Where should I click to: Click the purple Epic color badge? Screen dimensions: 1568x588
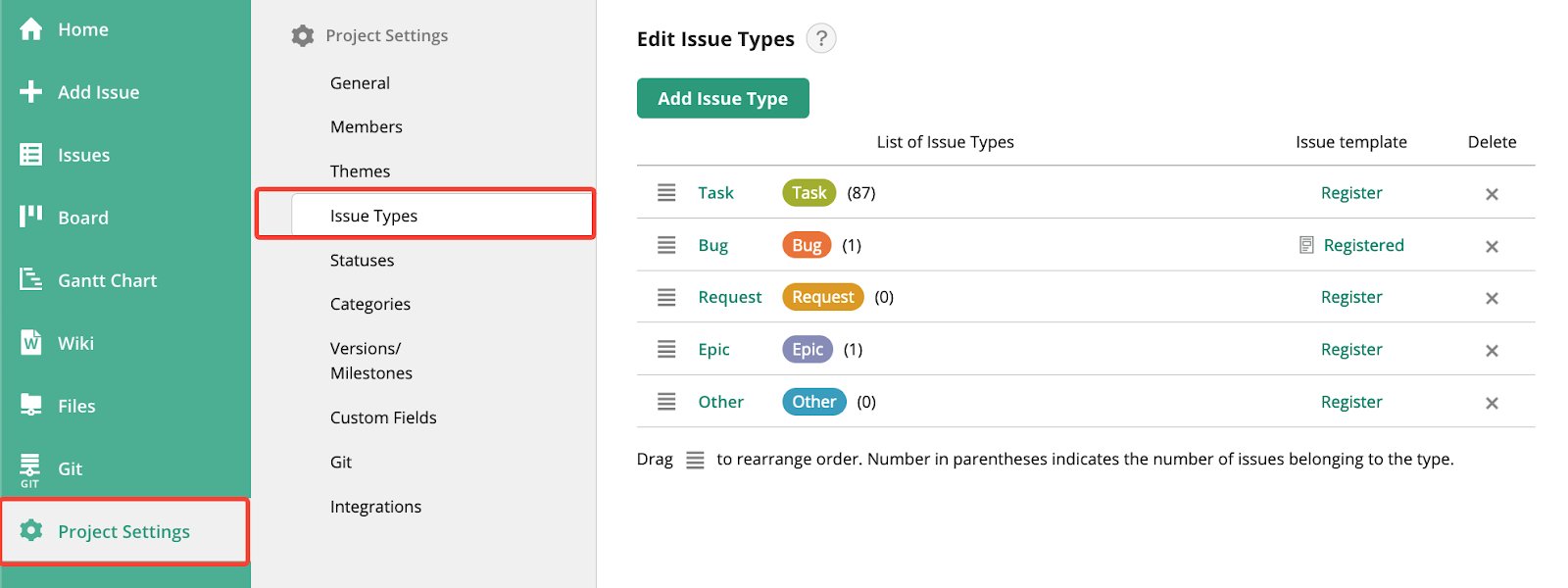coord(808,349)
